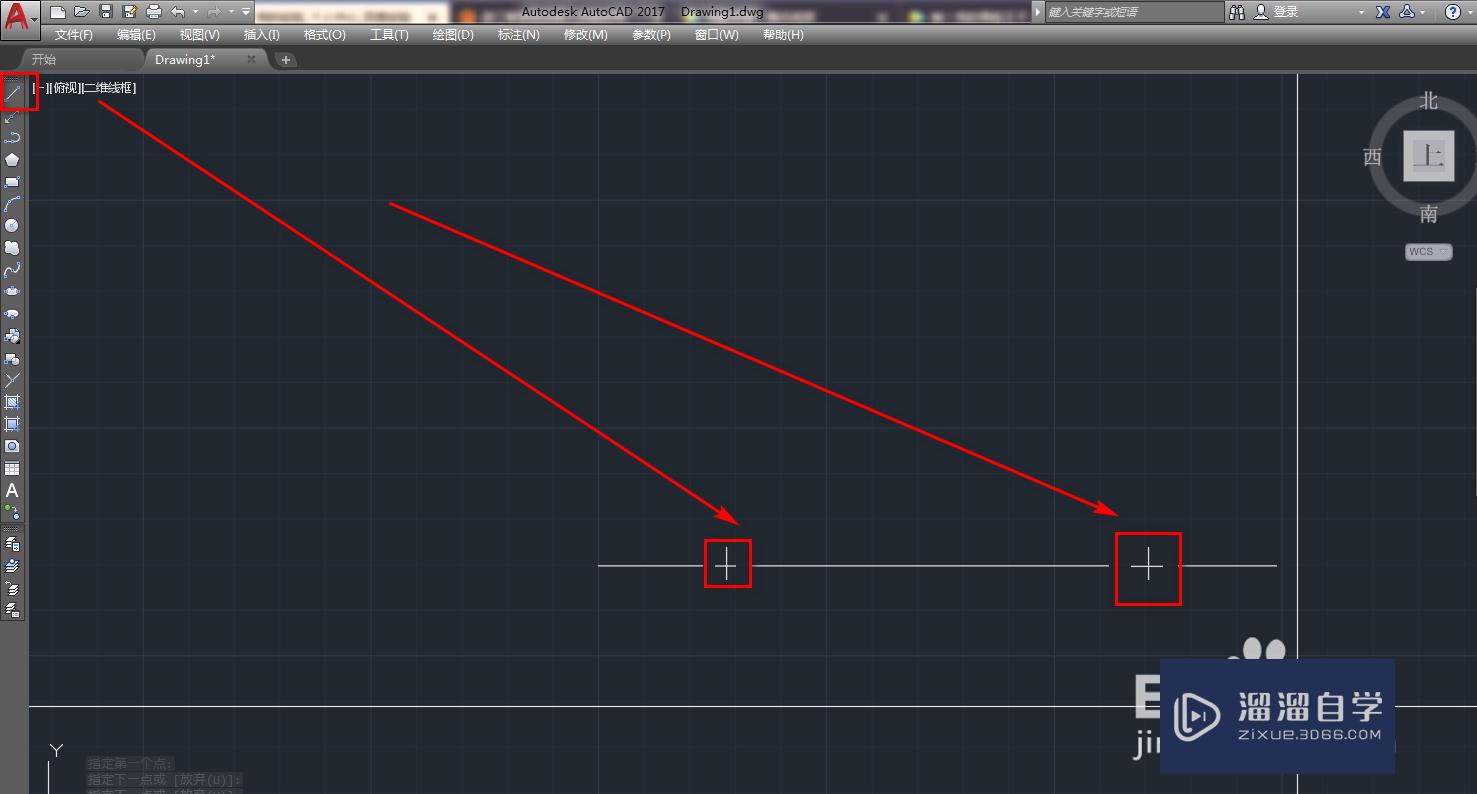Click the Autodesk A360 triangle icon

point(1406,12)
